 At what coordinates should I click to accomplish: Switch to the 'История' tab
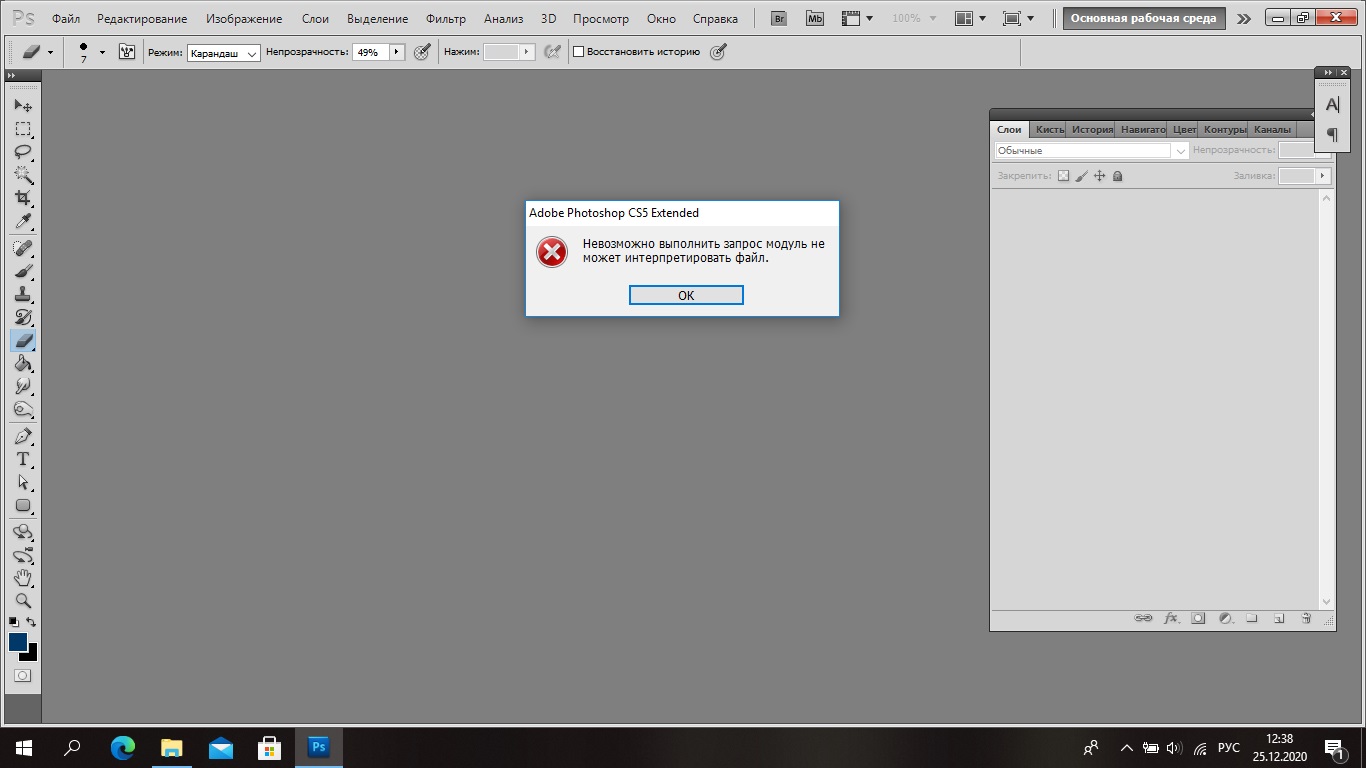(1092, 129)
